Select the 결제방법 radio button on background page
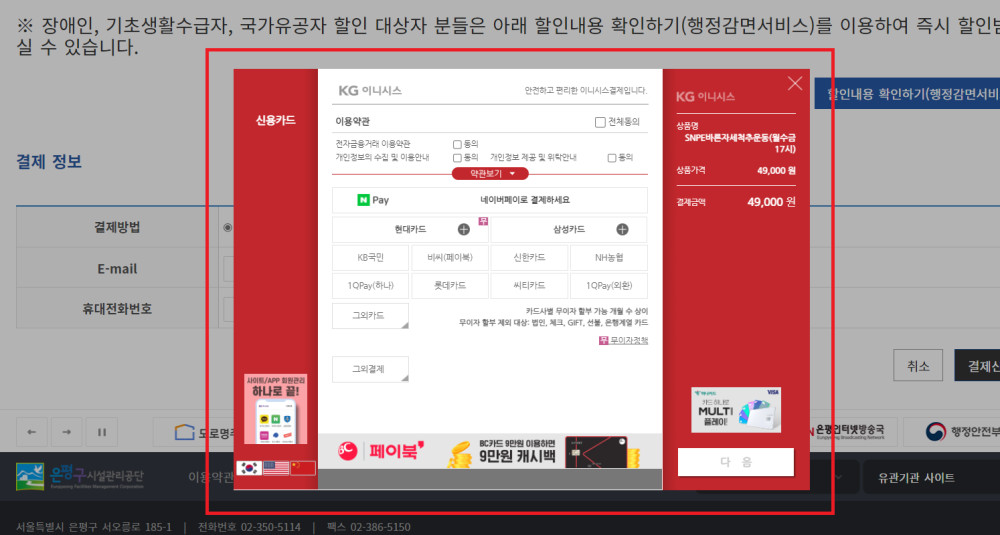1000x535 pixels. [228, 228]
